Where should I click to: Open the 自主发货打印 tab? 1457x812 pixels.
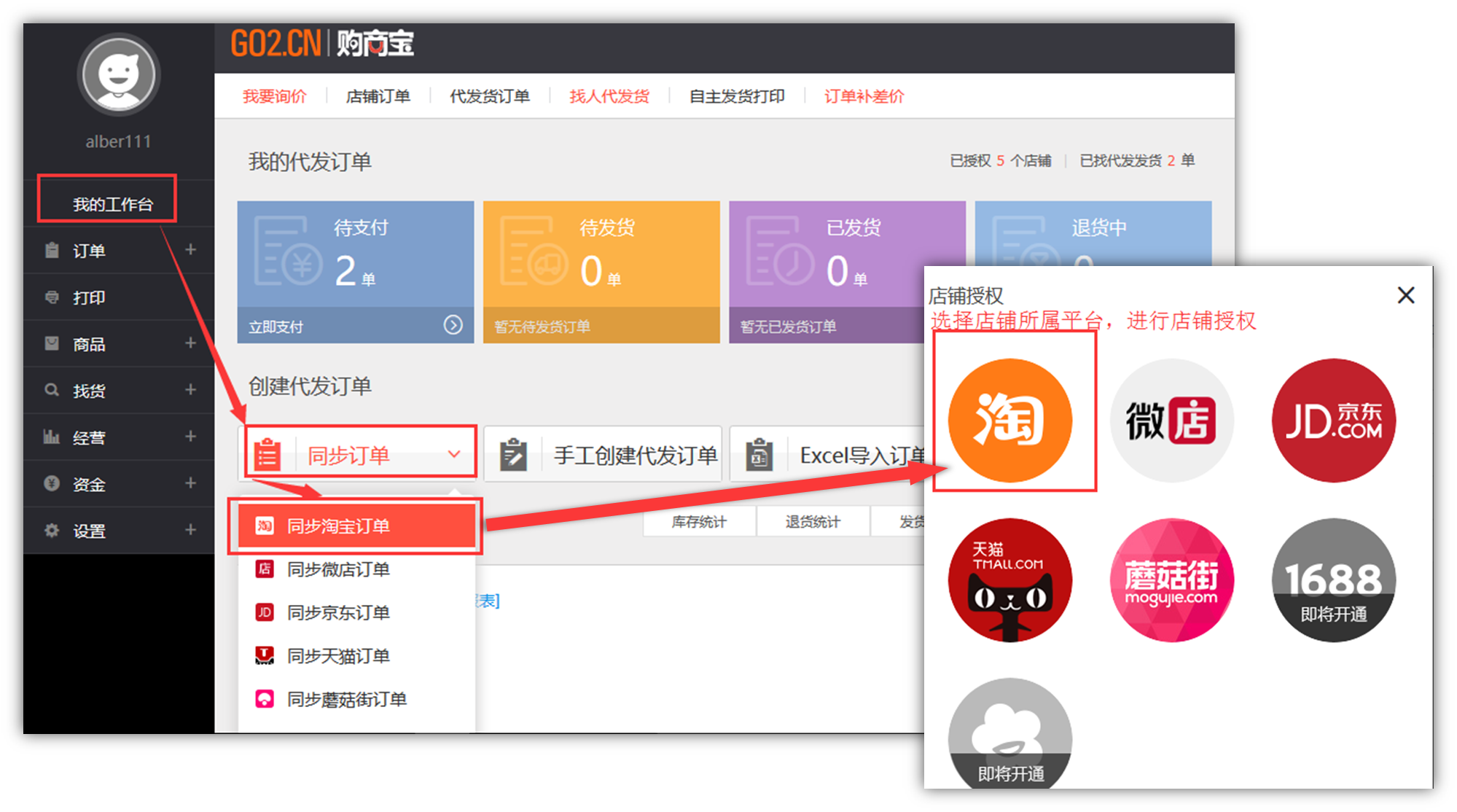736,96
